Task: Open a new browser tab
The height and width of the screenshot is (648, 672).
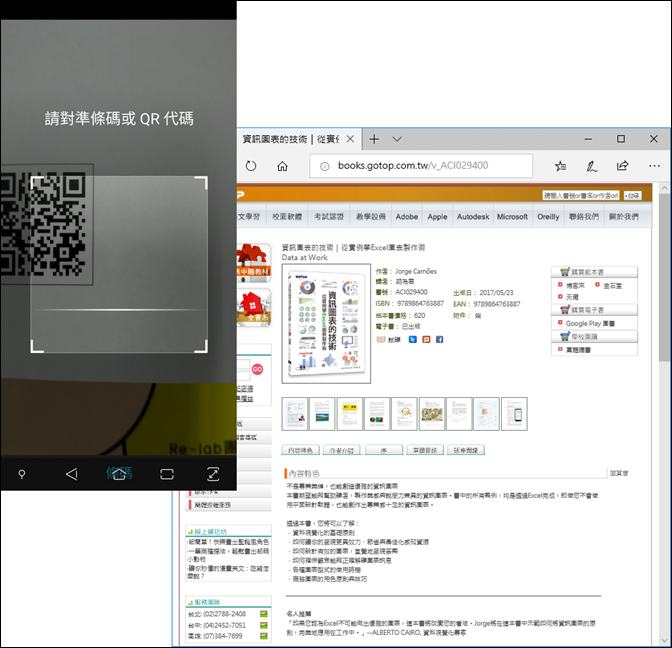Action: [x=374, y=139]
